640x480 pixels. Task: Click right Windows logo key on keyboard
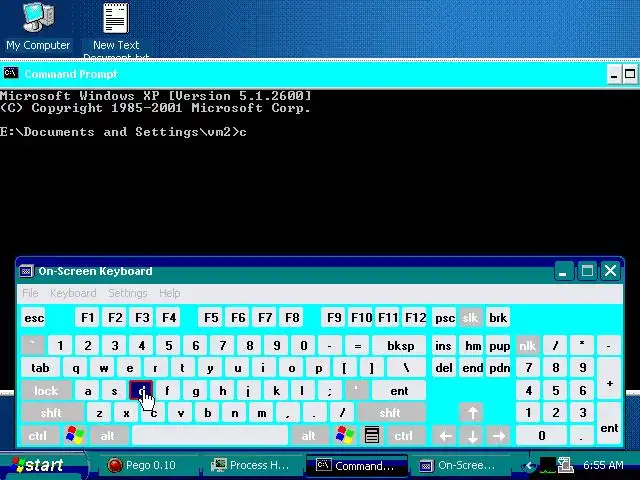pyautogui.click(x=345, y=435)
